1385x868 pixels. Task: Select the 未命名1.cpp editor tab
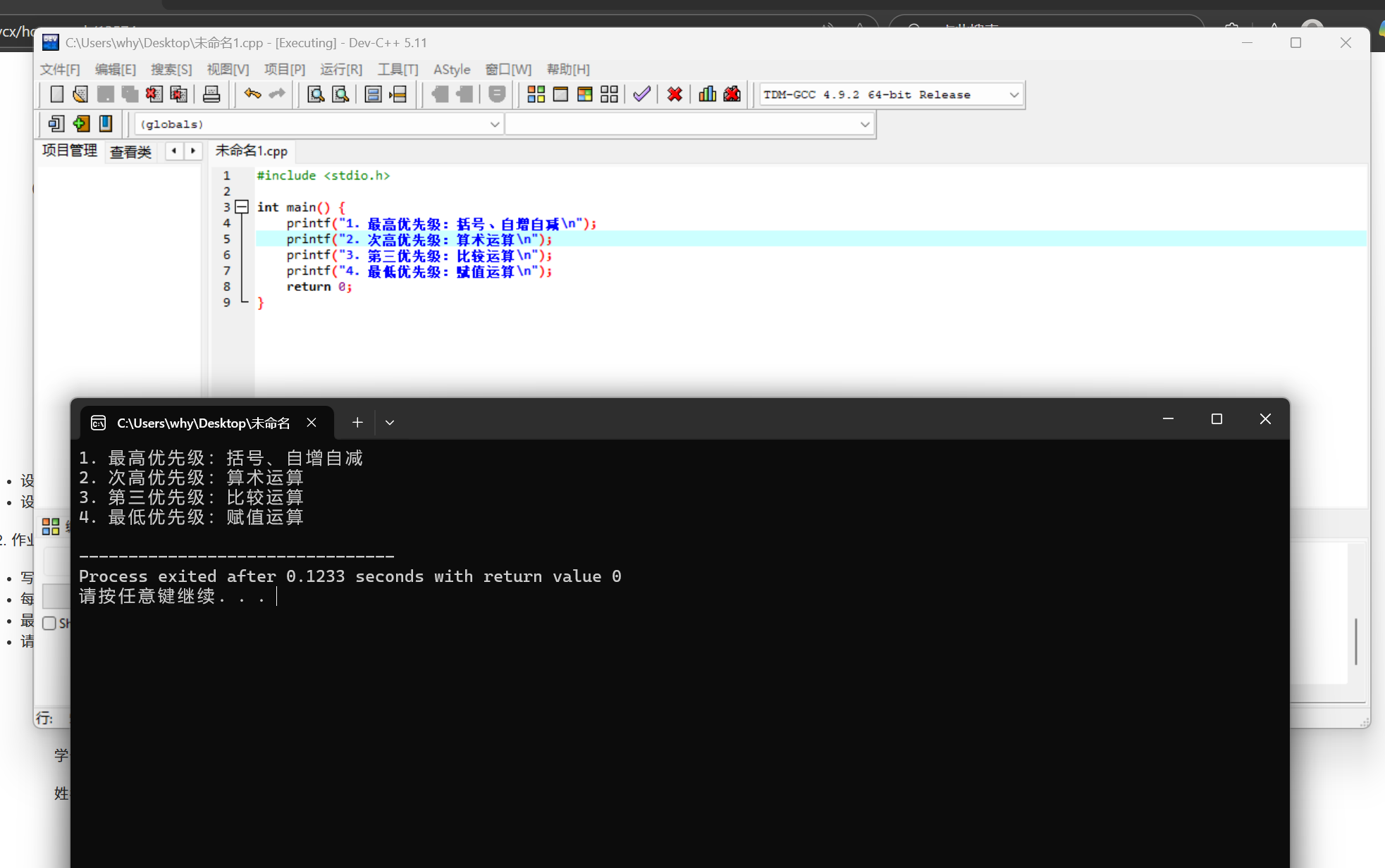click(x=252, y=151)
